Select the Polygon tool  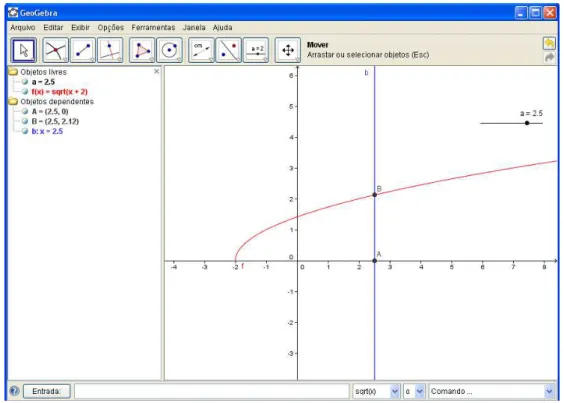click(142, 50)
